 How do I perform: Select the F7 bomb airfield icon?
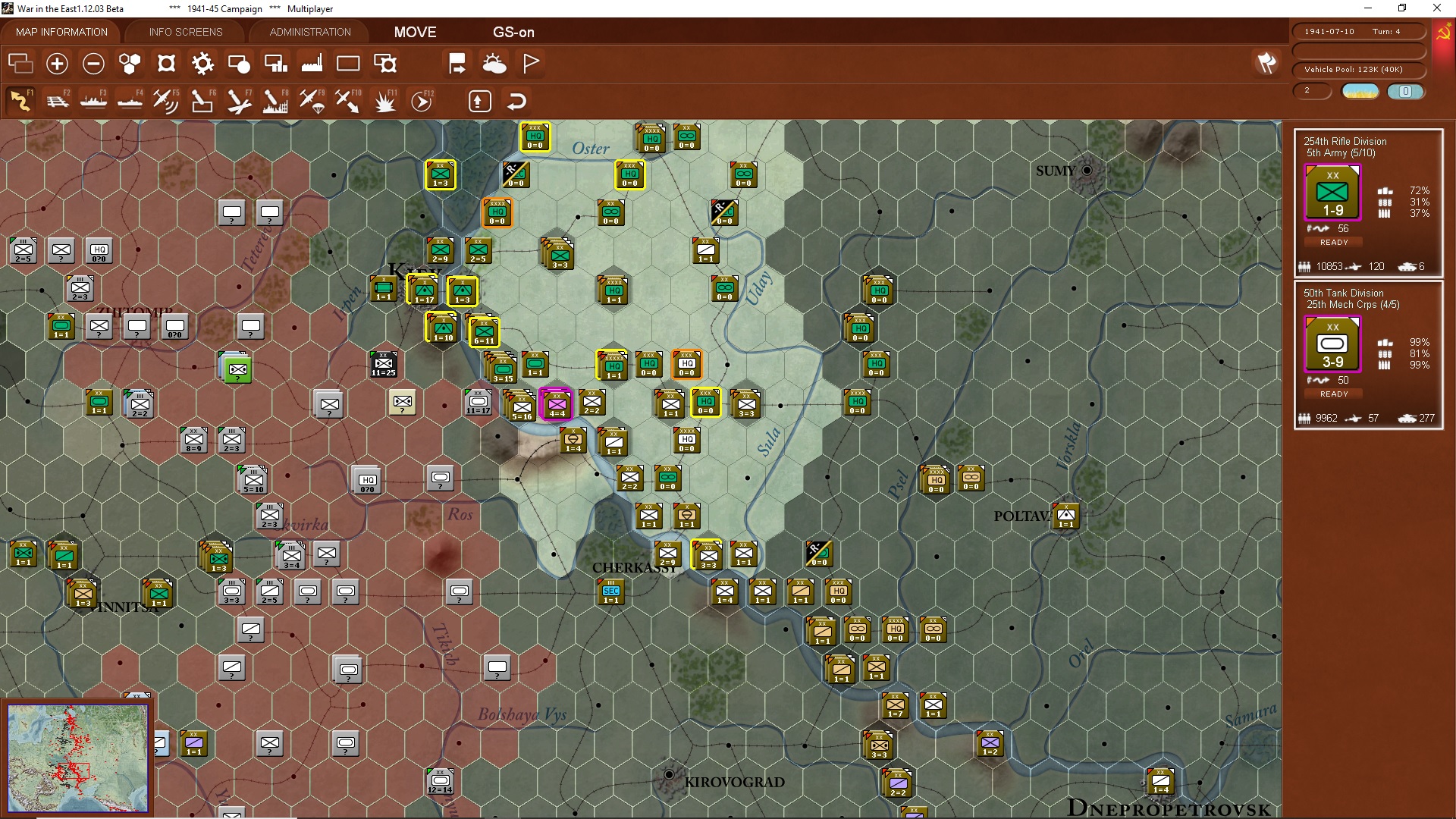point(239,101)
